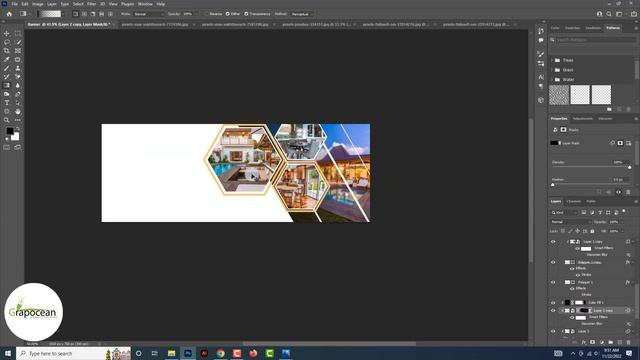This screenshot has height=360, width=640.
Task: Open the File menu
Action: coord(14,4)
